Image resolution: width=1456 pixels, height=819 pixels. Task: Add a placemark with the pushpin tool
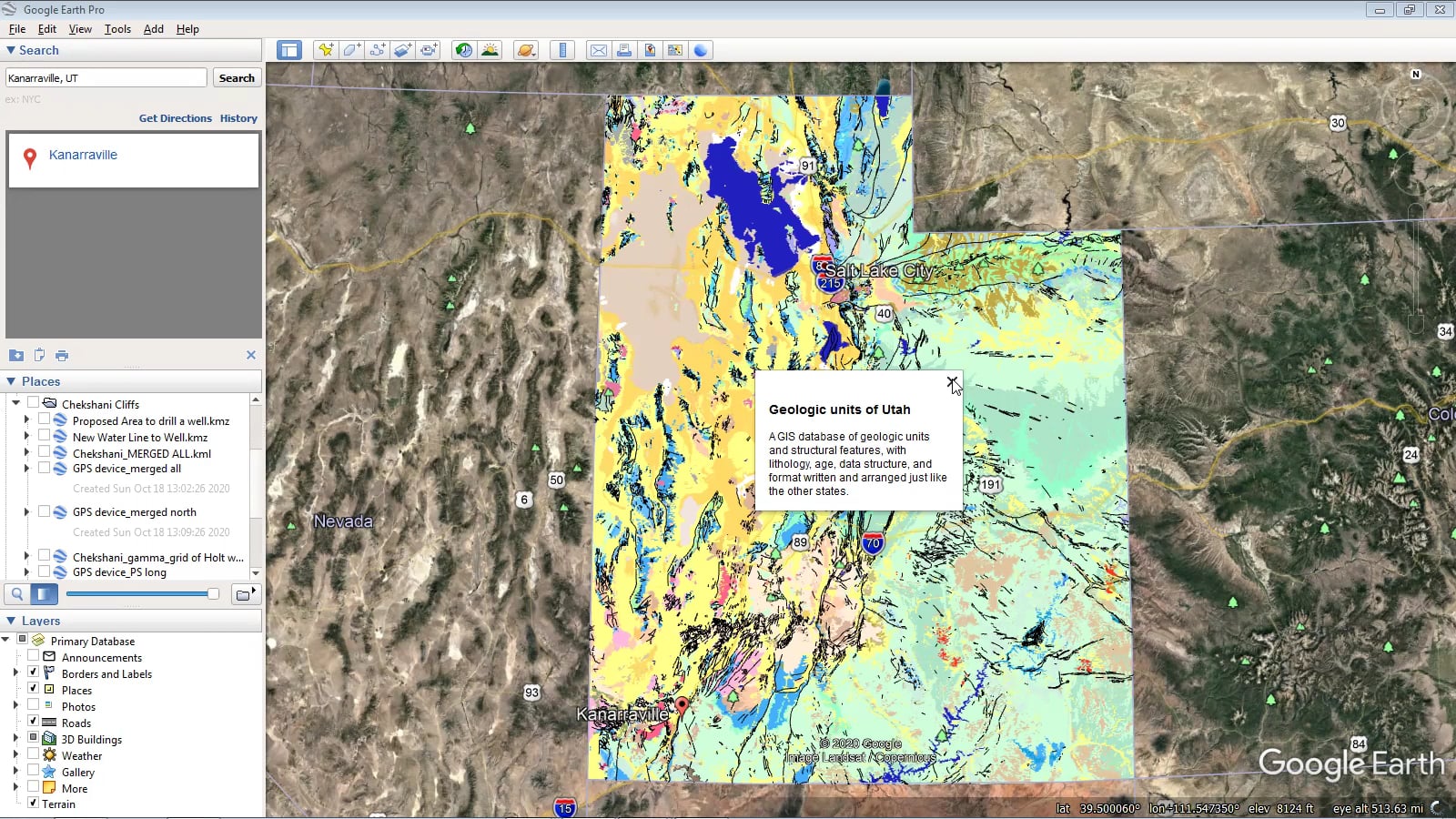click(326, 50)
